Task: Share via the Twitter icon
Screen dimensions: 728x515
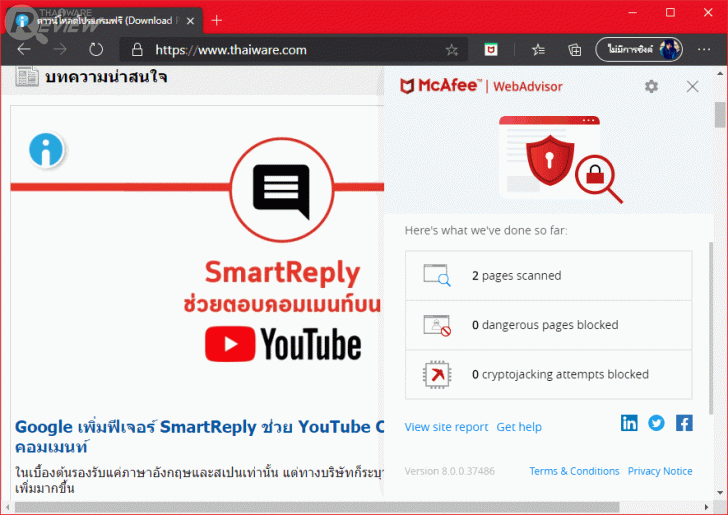Action: [x=656, y=423]
